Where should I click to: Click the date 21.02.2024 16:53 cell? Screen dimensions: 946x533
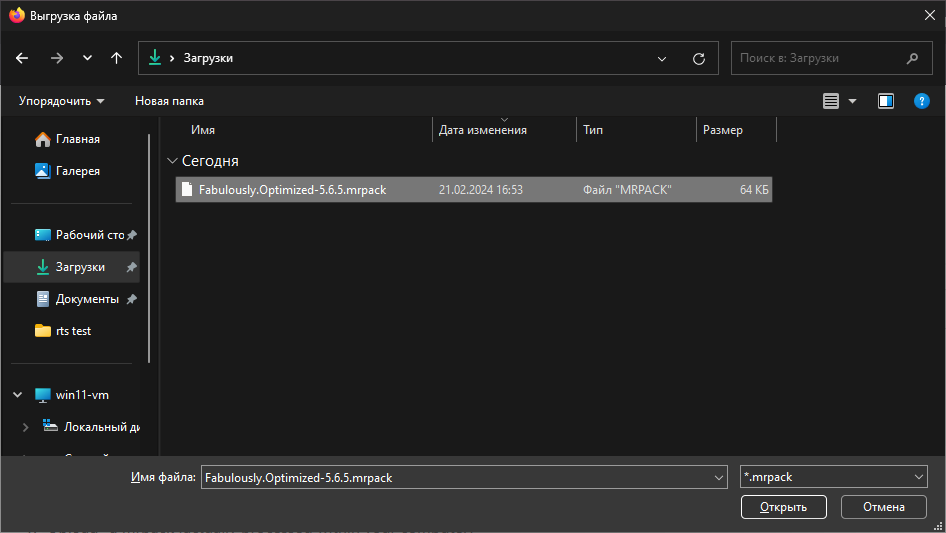coord(481,190)
